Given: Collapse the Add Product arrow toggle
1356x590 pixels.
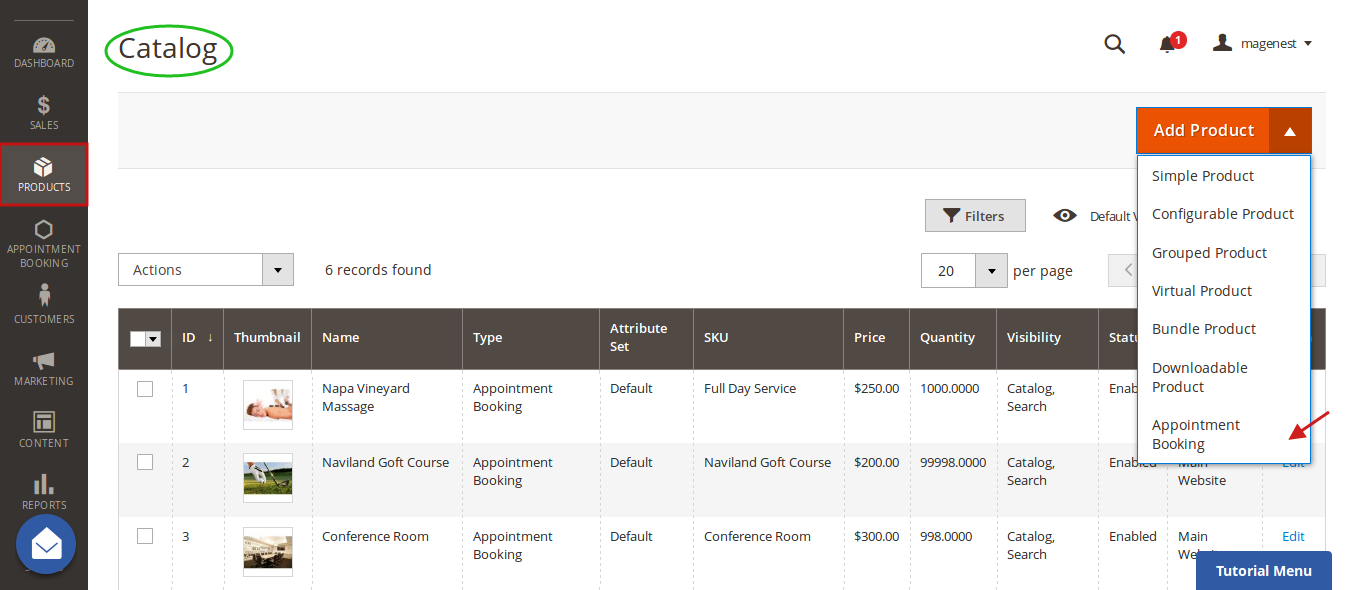Looking at the screenshot, I should 1290,131.
